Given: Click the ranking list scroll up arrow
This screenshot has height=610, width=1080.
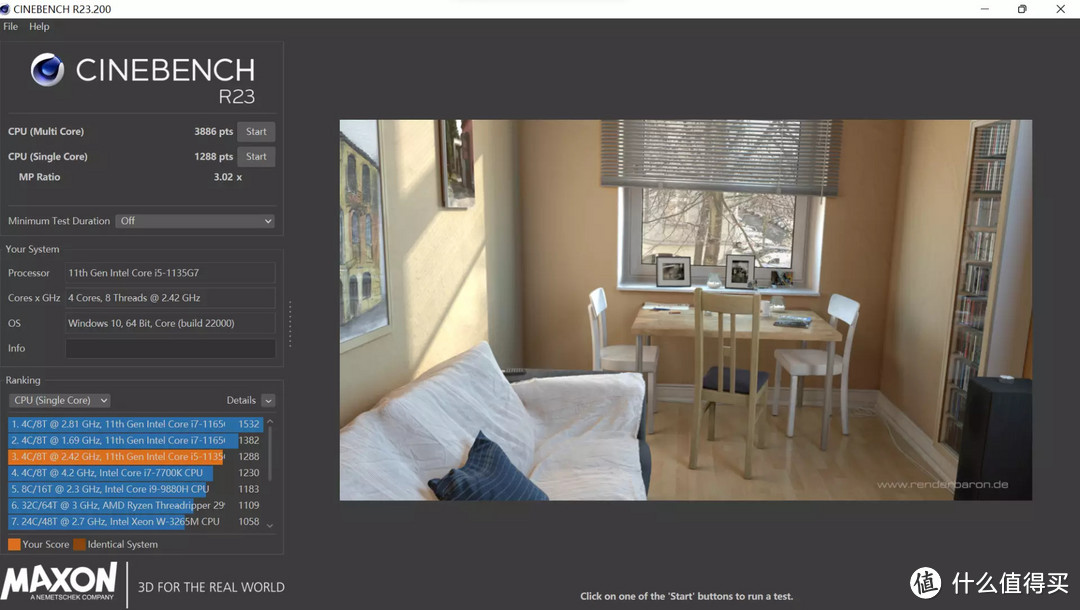Looking at the screenshot, I should 270,421.
